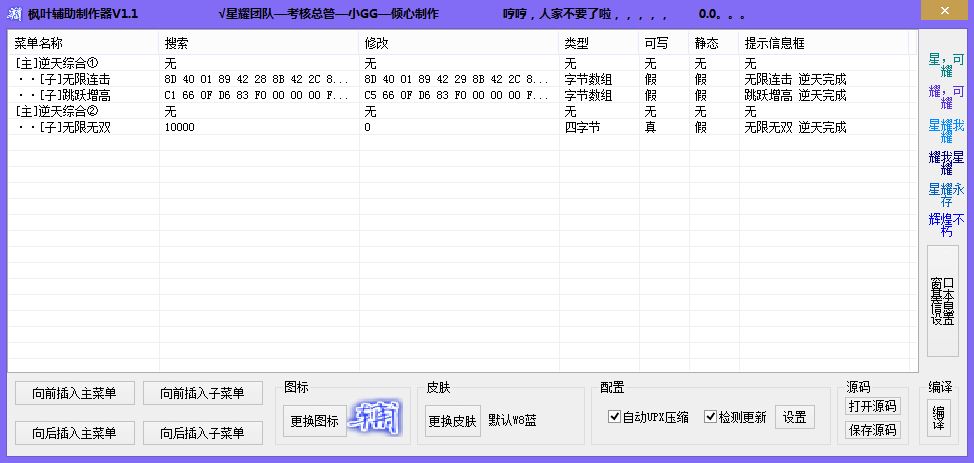Image resolution: width=974 pixels, height=463 pixels.
Task: Click sidebar text 星耀我耀
Action: pos(946,131)
